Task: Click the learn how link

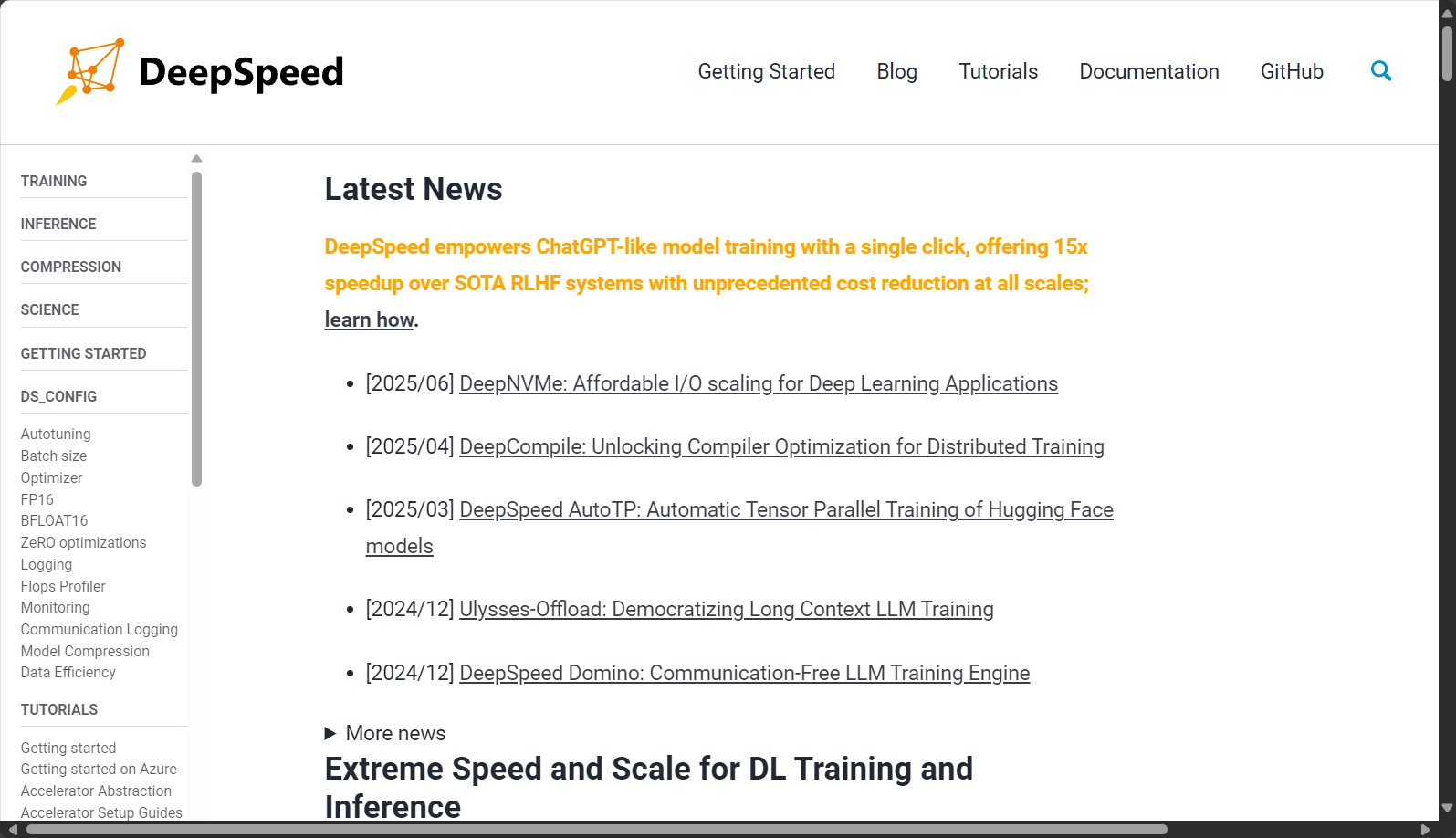Action: pyautogui.click(x=370, y=319)
